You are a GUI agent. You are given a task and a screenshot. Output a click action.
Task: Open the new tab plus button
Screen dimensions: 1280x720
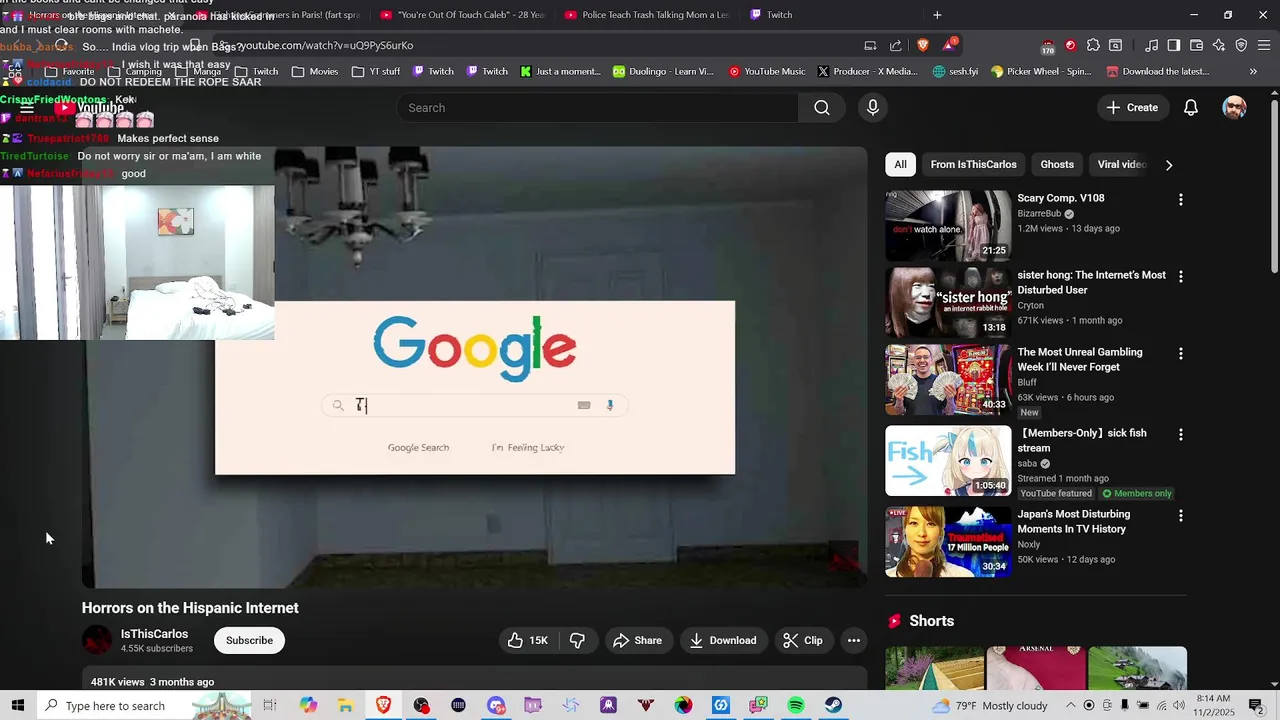pos(937,15)
